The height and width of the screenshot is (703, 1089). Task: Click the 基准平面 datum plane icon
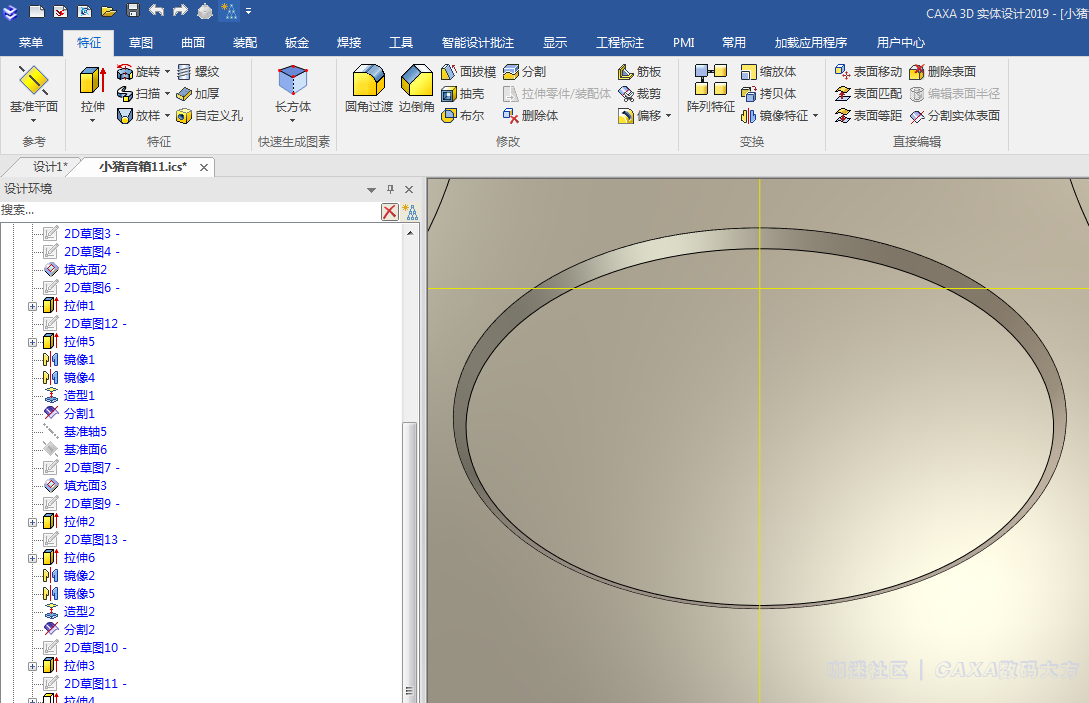pyautogui.click(x=33, y=81)
